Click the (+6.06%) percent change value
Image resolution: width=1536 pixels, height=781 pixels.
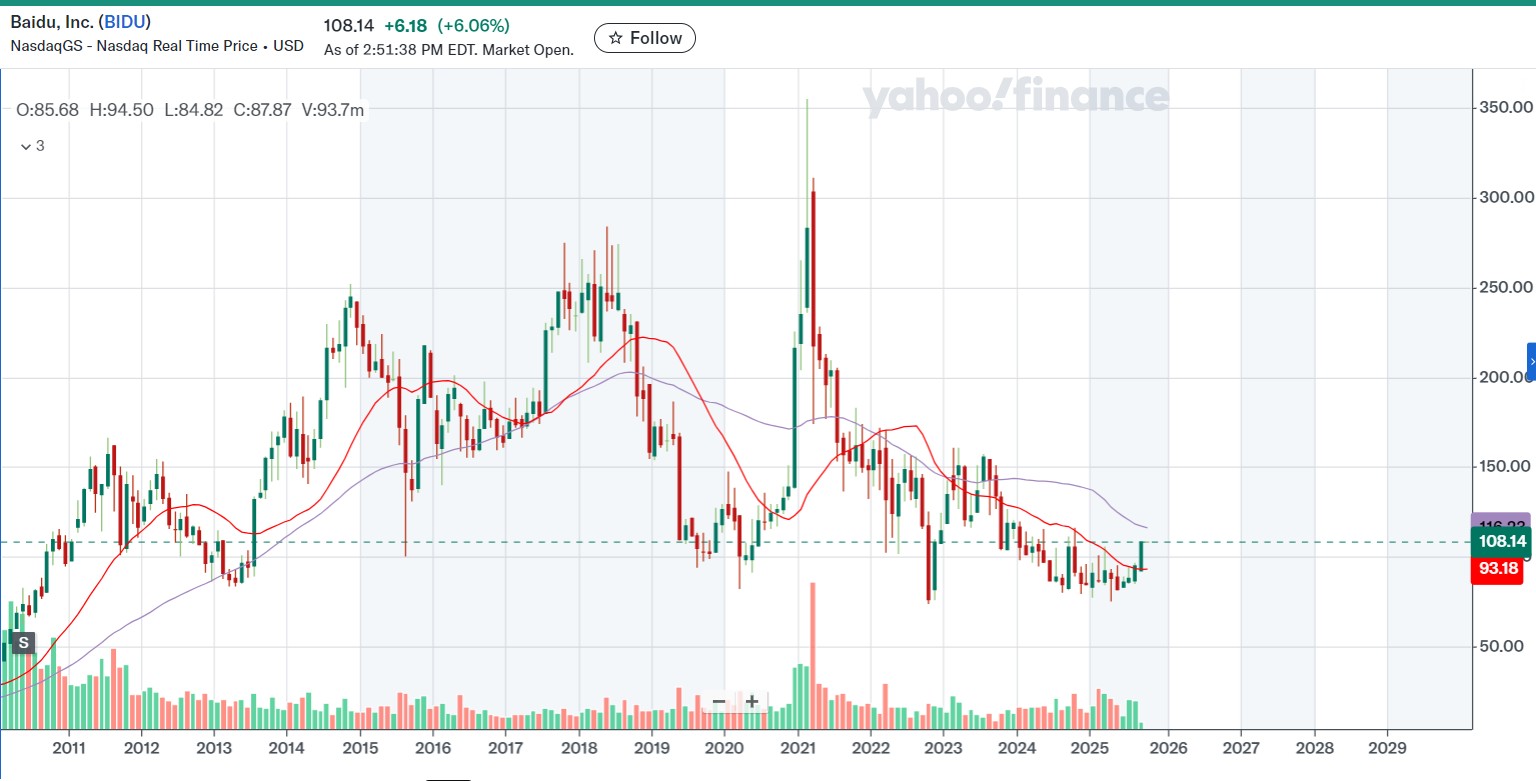pos(473,25)
